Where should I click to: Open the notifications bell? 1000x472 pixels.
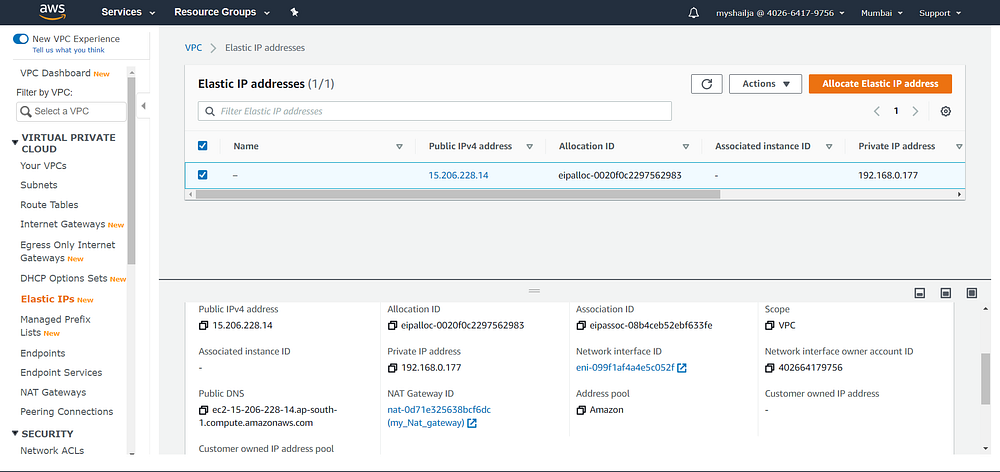click(x=694, y=13)
